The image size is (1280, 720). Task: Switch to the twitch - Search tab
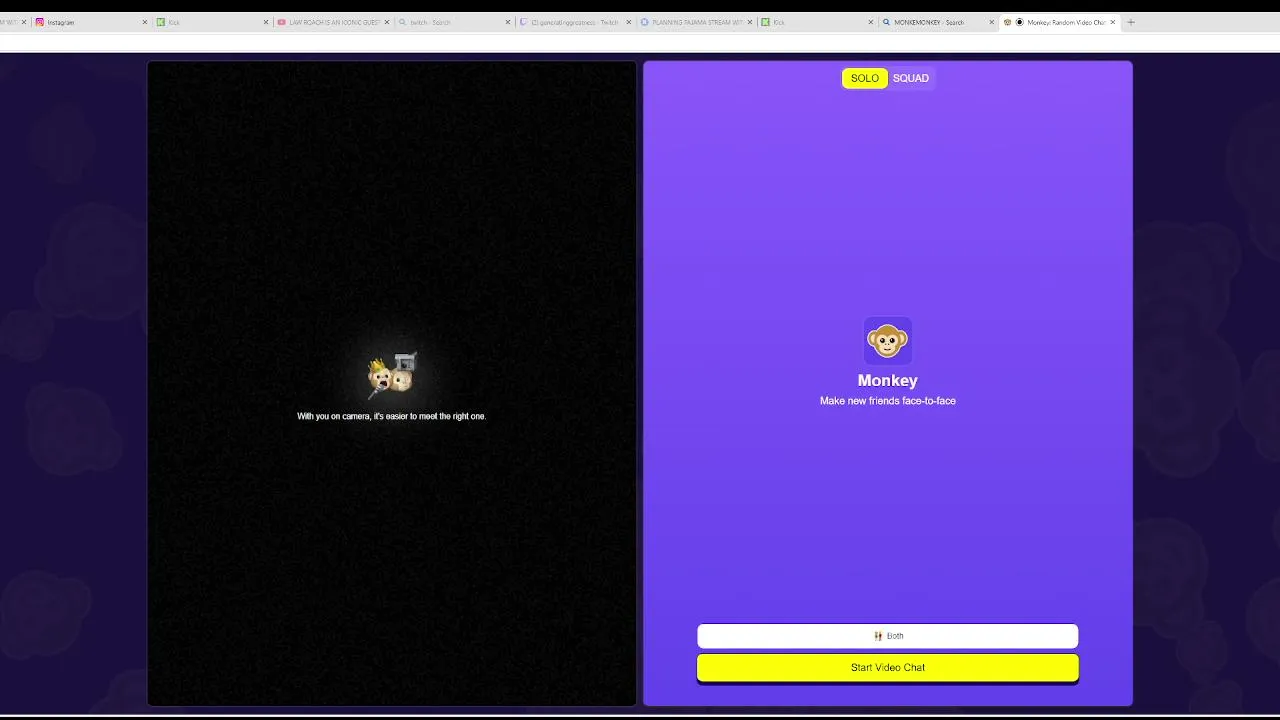pos(454,22)
